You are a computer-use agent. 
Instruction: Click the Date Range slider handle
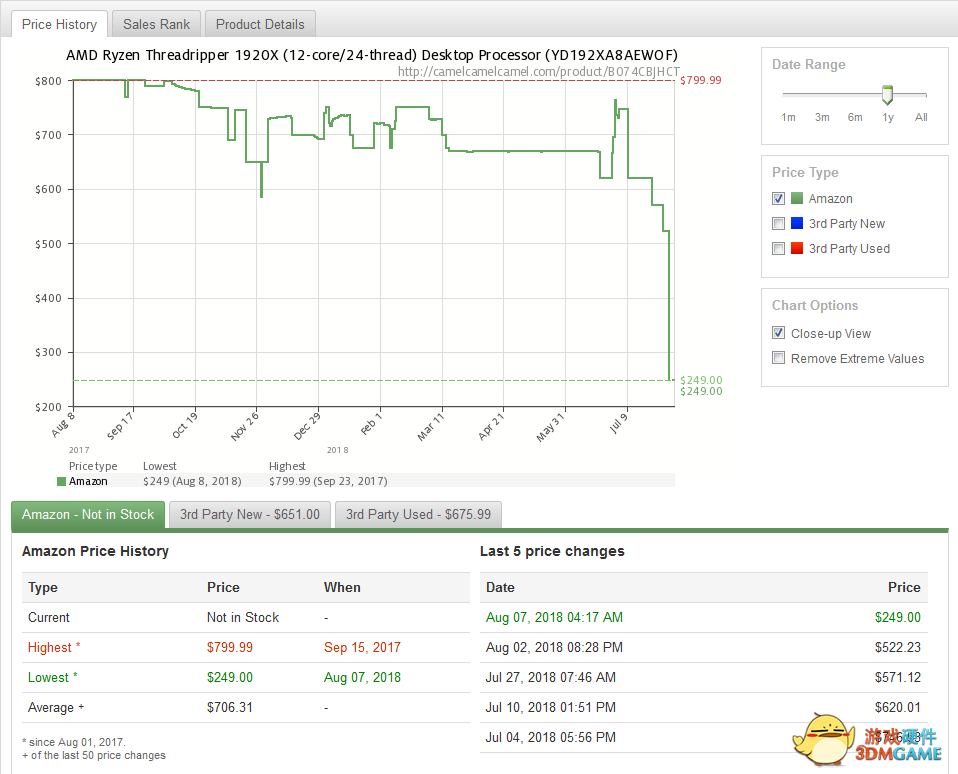pos(888,95)
